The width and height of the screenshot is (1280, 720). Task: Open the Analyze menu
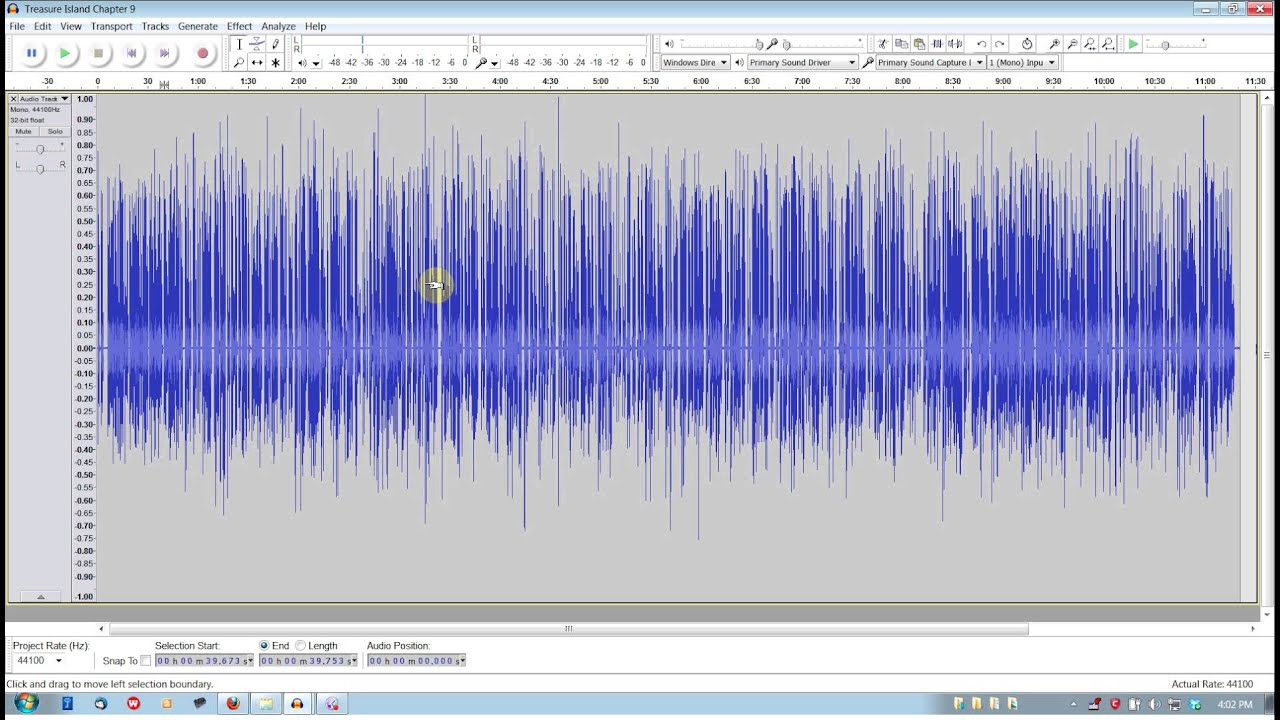pos(278,26)
